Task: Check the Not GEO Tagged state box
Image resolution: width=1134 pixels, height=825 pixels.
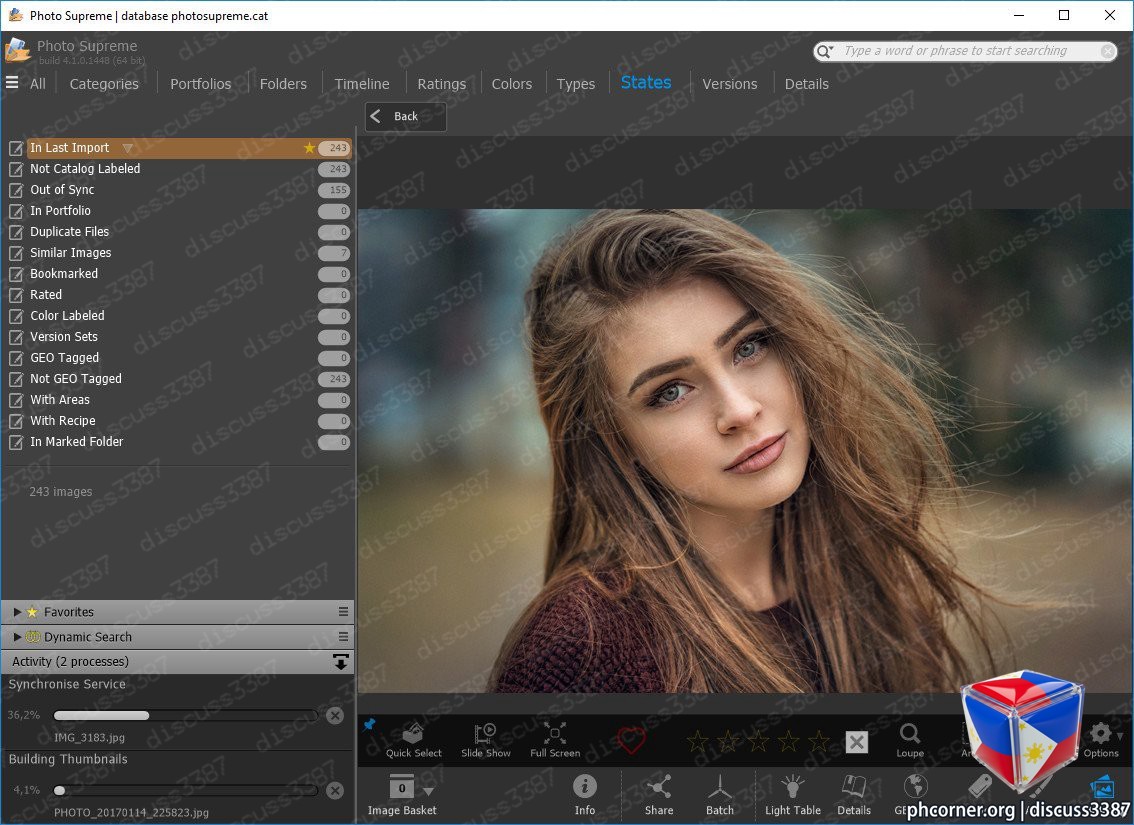Action: pos(16,380)
